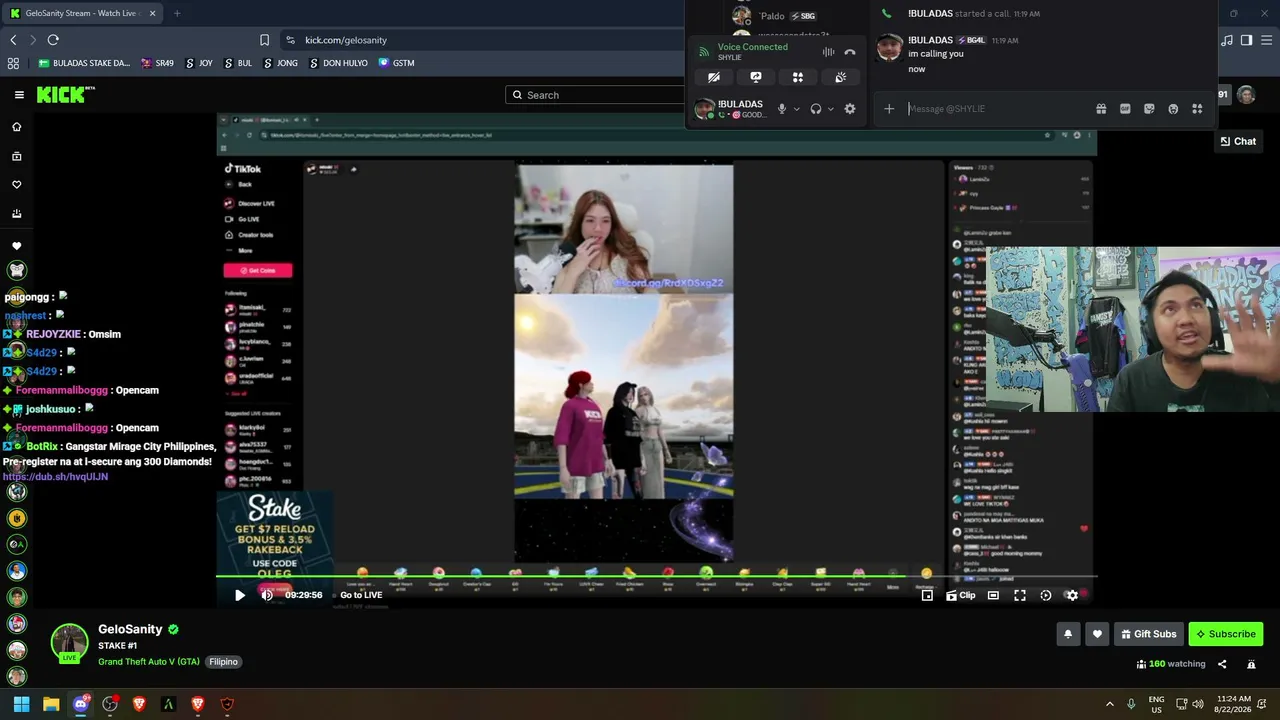1280x720 pixels.
Task: Open Grand Theft Auto V category link
Action: pyautogui.click(x=149, y=662)
